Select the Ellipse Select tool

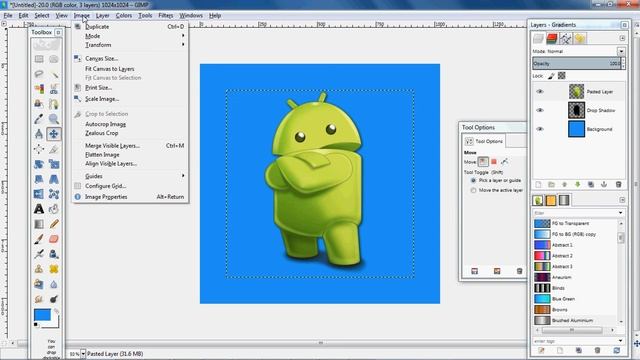[53, 60]
